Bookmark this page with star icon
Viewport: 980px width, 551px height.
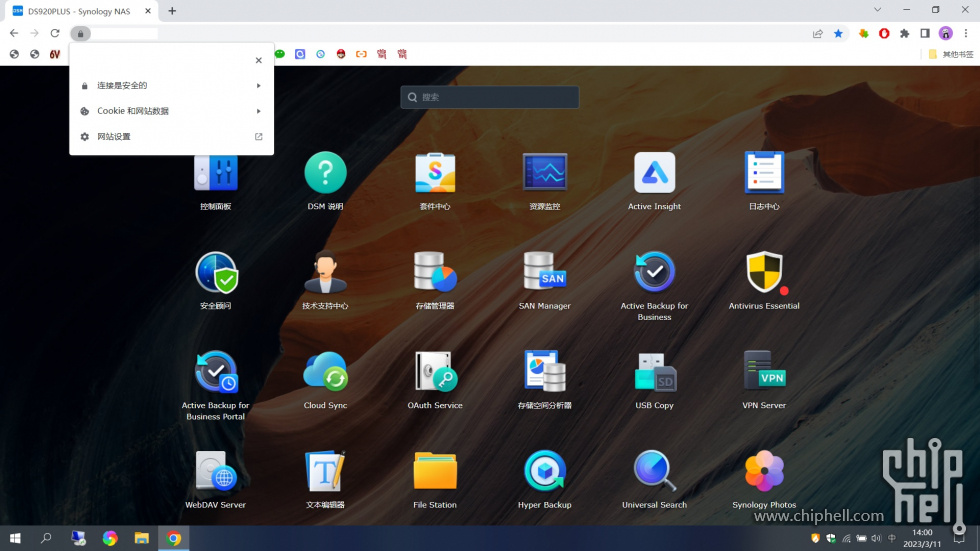tap(838, 34)
